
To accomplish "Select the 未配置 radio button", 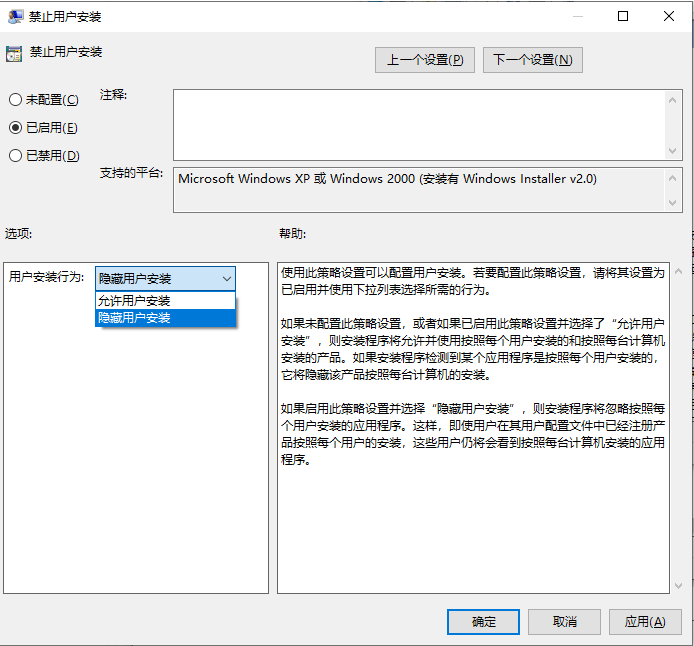I will point(15,100).
